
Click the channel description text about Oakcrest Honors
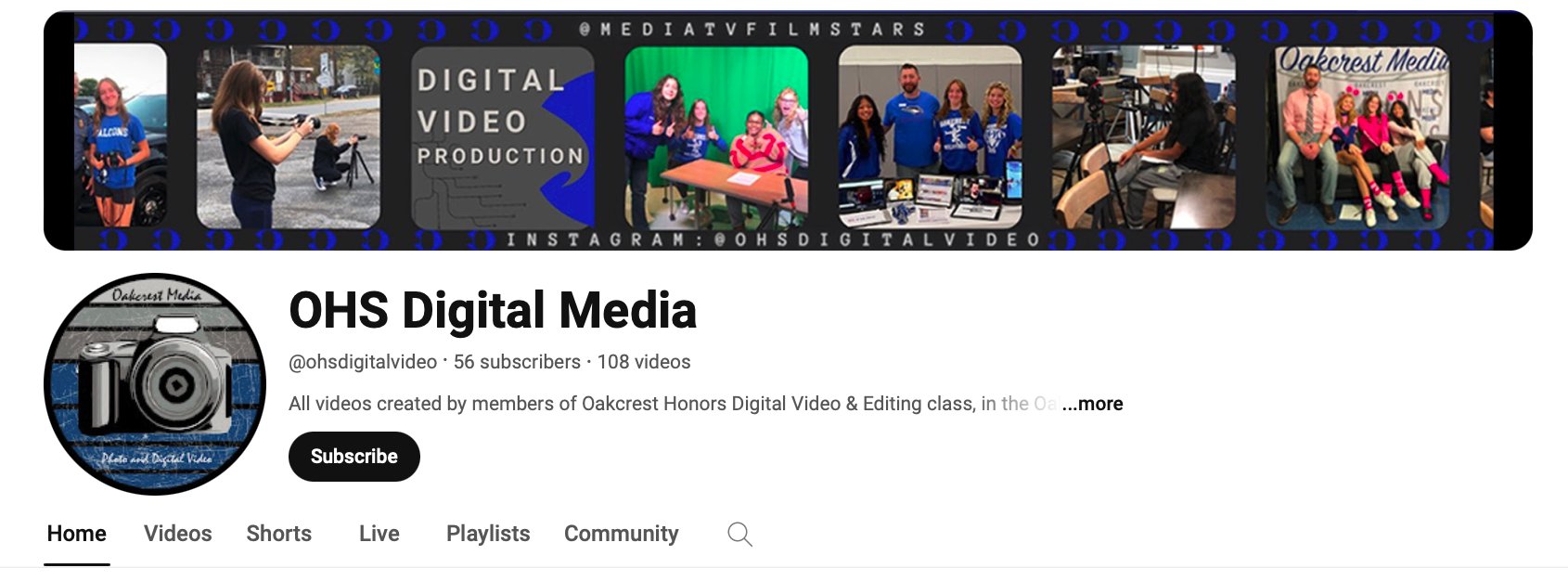[673, 404]
